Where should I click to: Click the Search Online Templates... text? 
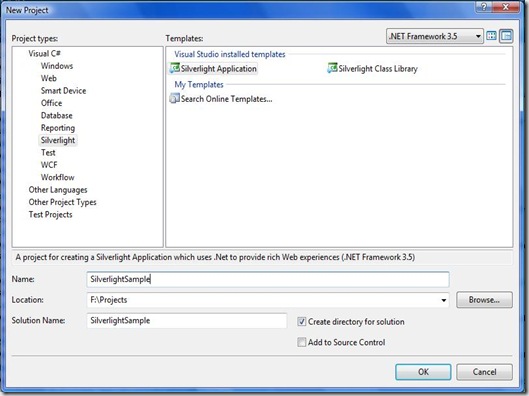[226, 99]
